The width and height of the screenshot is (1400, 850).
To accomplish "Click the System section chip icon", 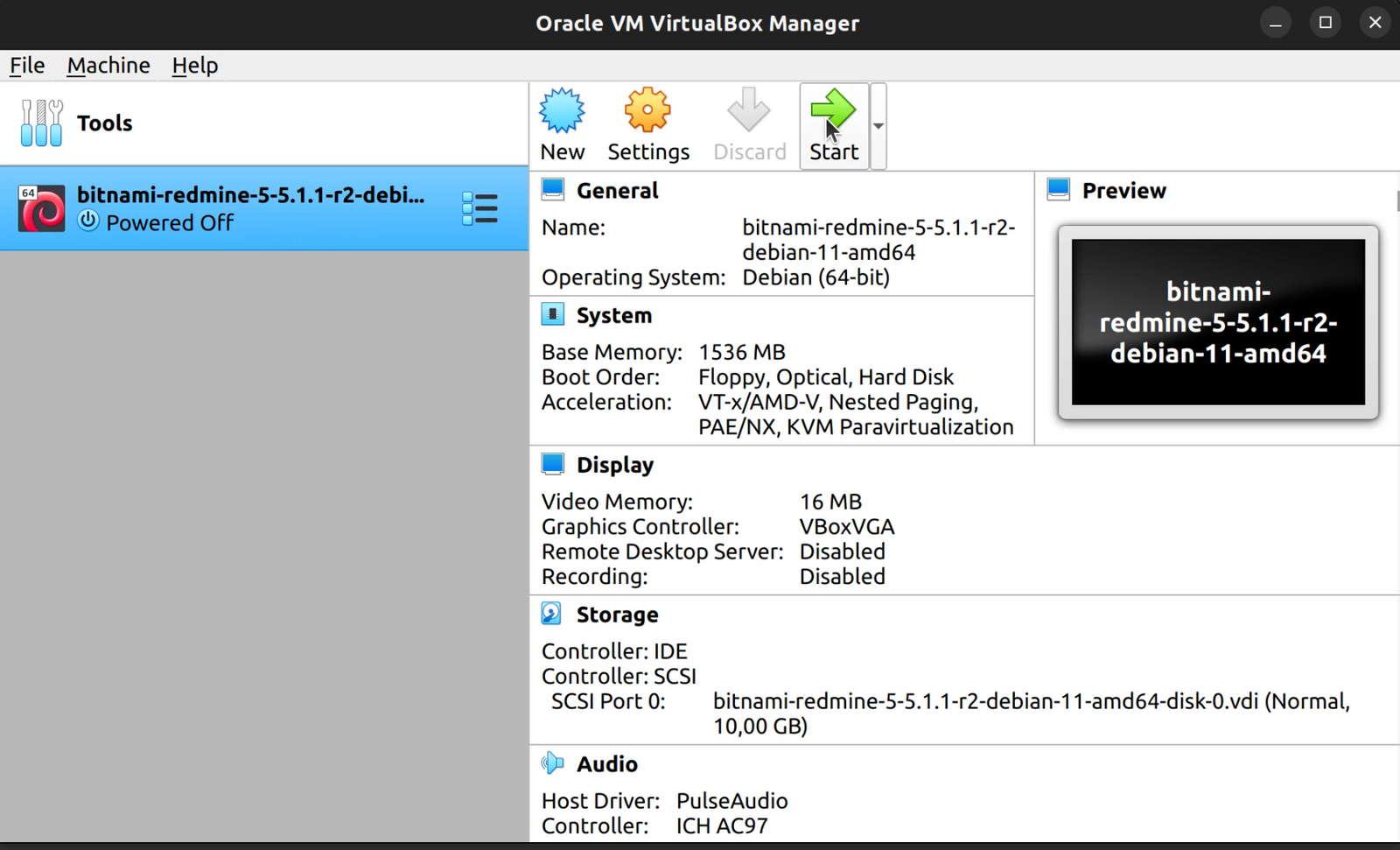I will click(x=552, y=313).
